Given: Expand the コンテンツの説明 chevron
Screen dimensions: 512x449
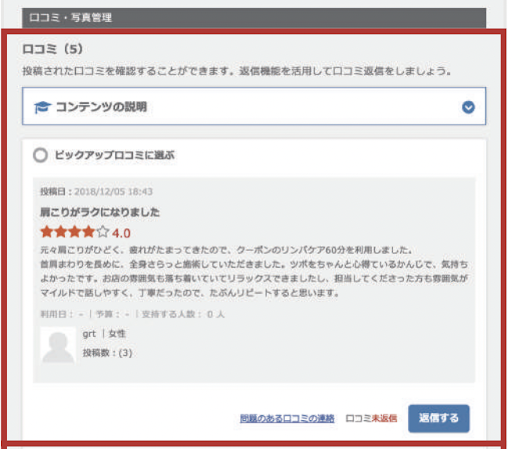Looking at the screenshot, I should pyautogui.click(x=468, y=107).
